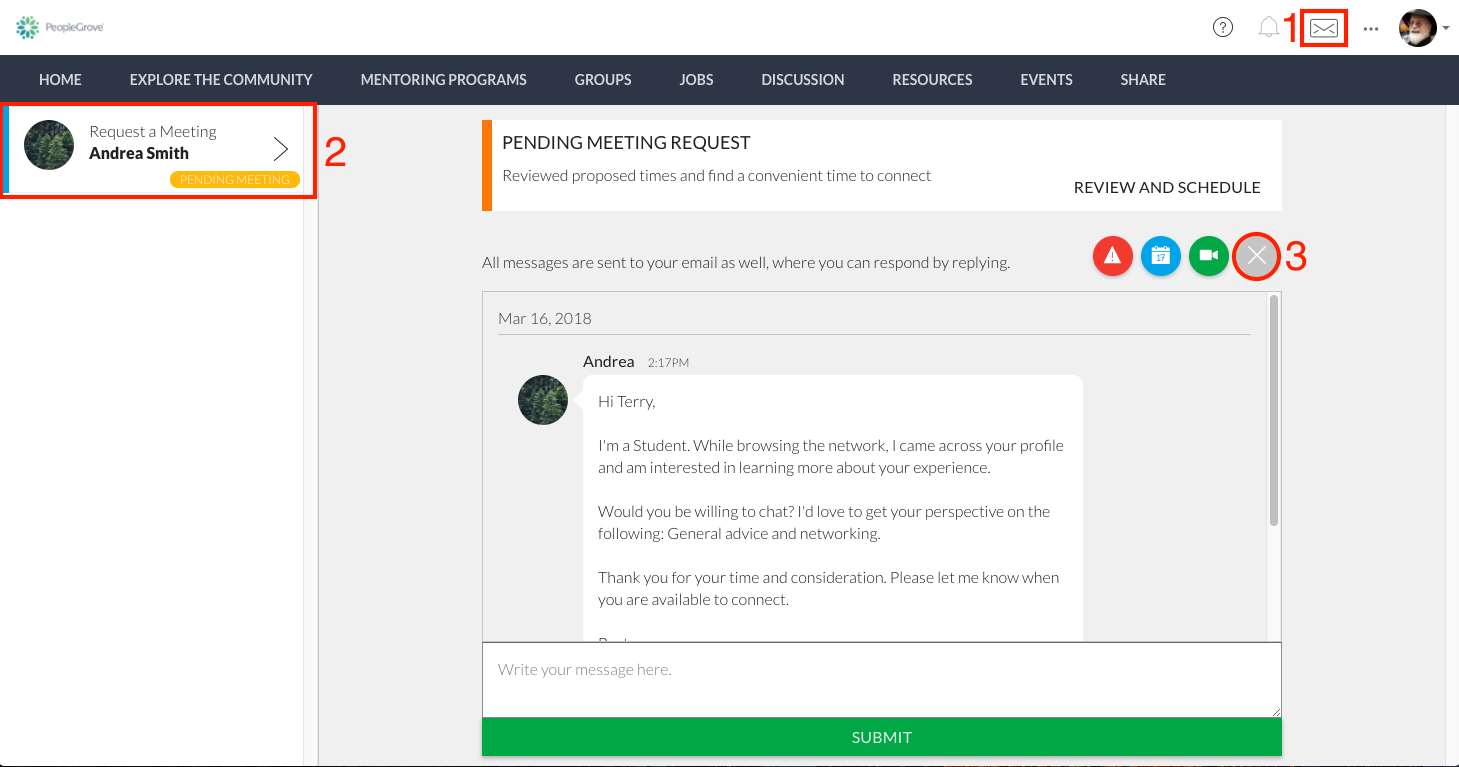Click the gray X decline icon
This screenshot has width=1459, height=767.
tap(1257, 256)
